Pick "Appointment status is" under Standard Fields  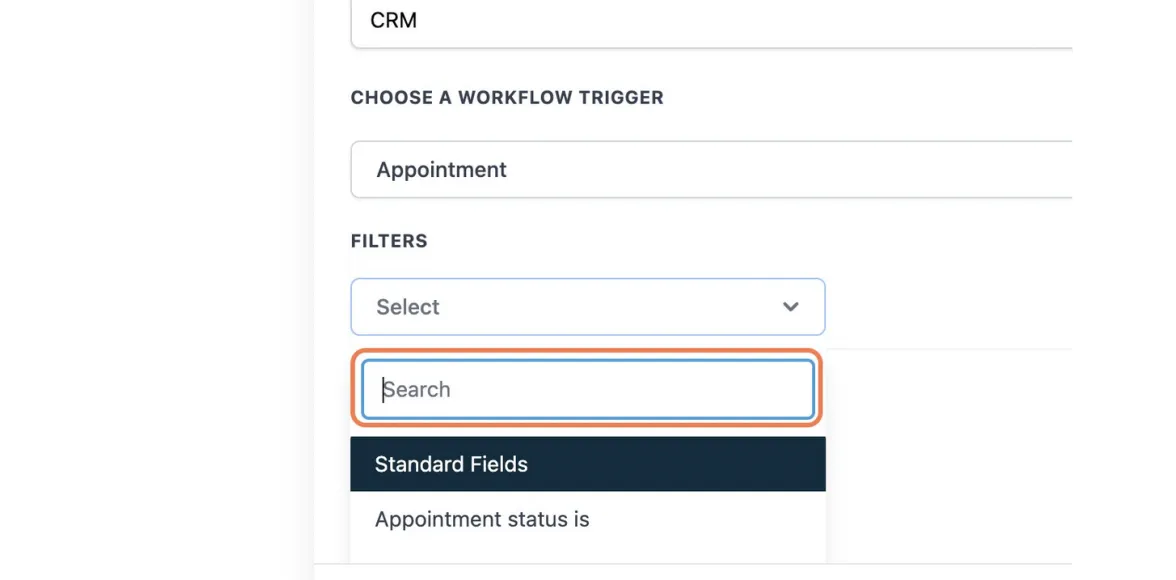click(482, 520)
